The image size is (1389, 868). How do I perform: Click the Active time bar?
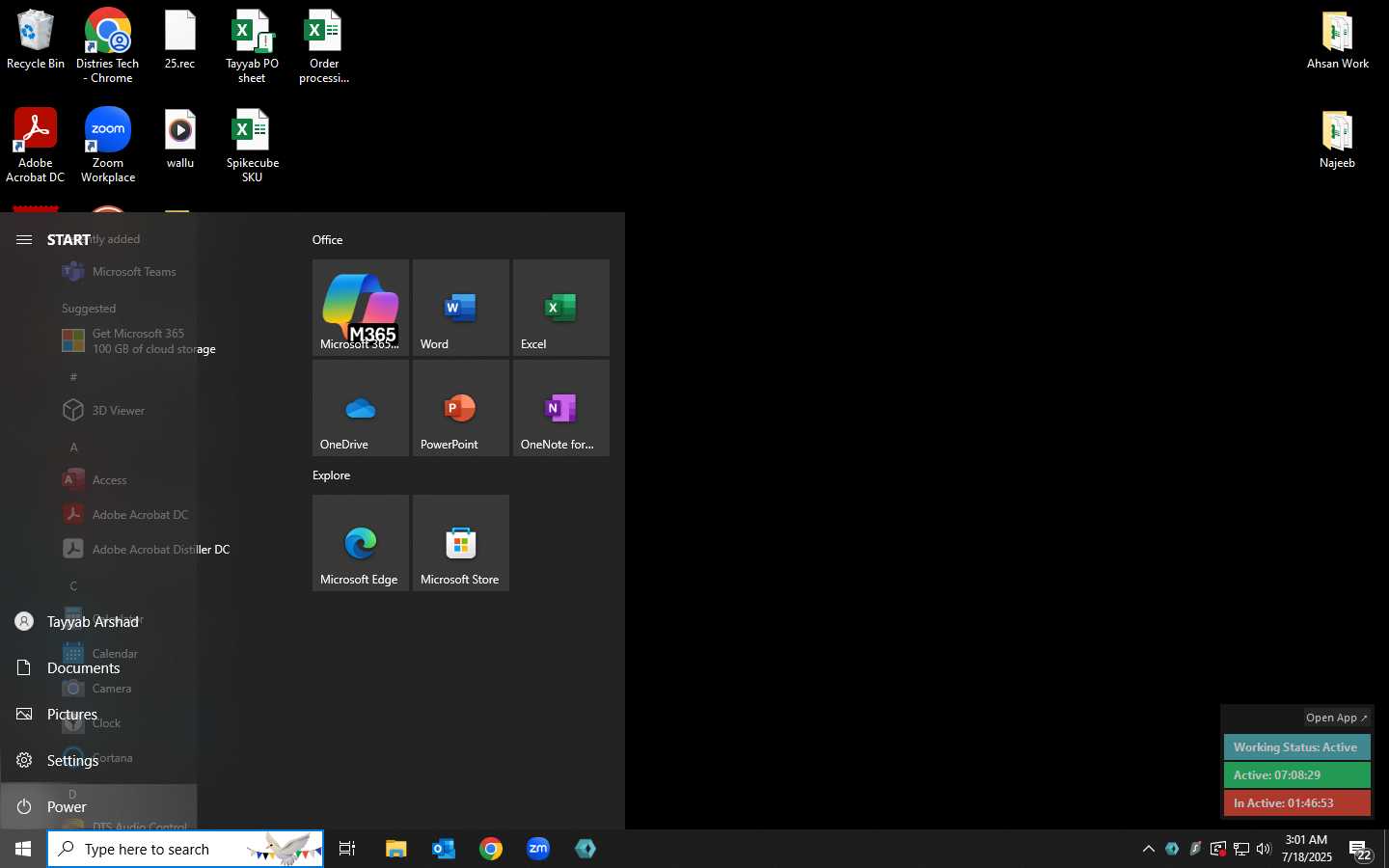tap(1296, 775)
